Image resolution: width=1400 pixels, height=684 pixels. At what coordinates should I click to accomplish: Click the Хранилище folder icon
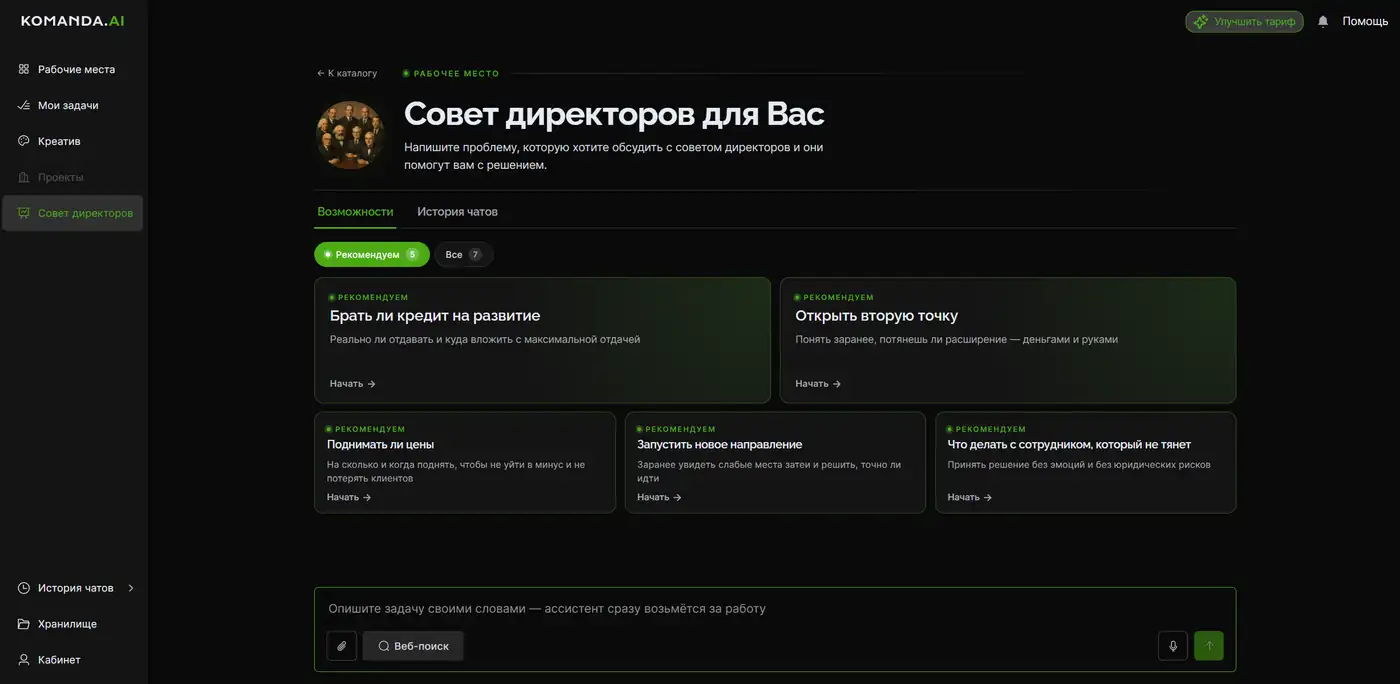24,624
